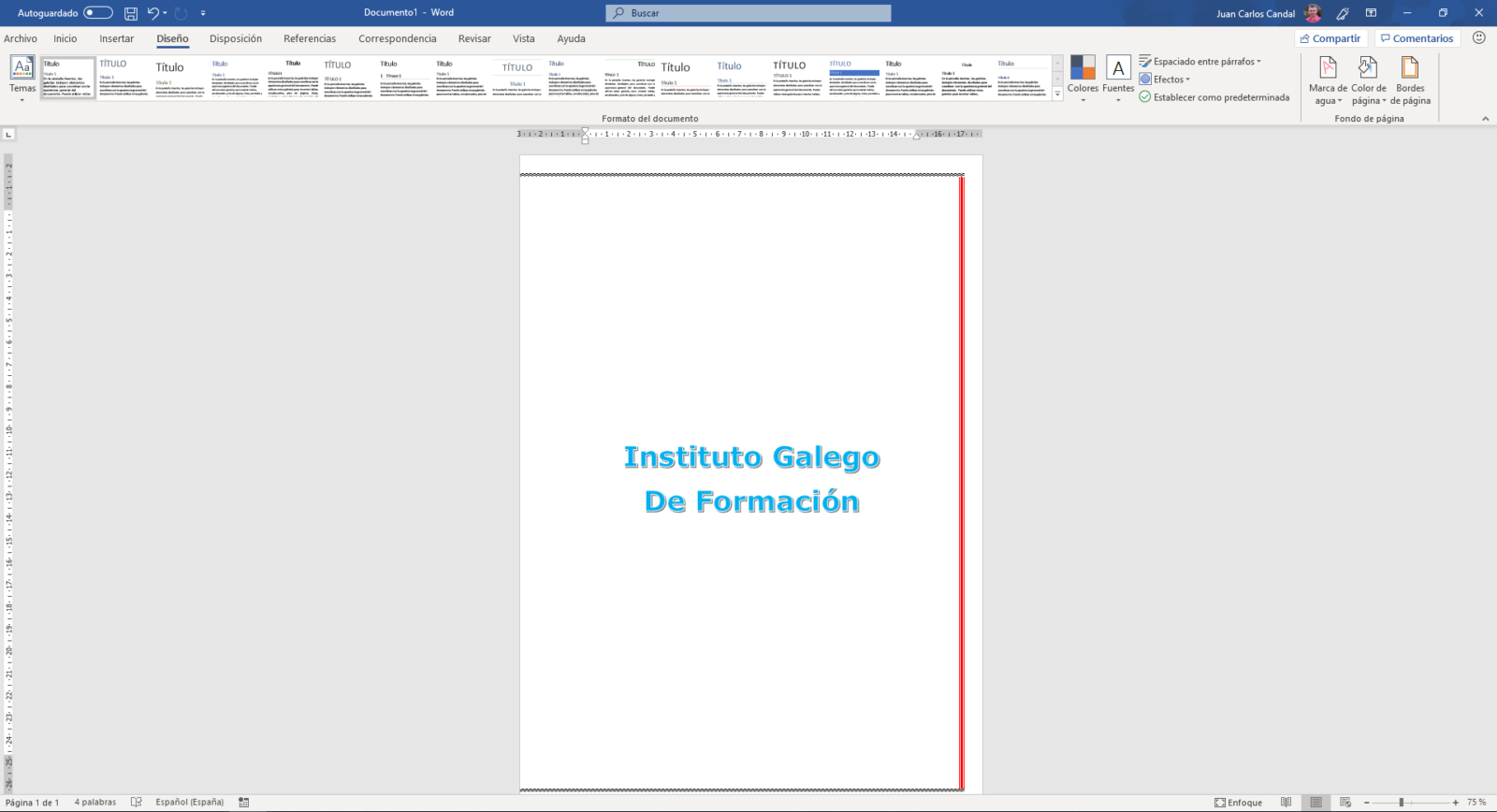Undo the last action

(153, 13)
